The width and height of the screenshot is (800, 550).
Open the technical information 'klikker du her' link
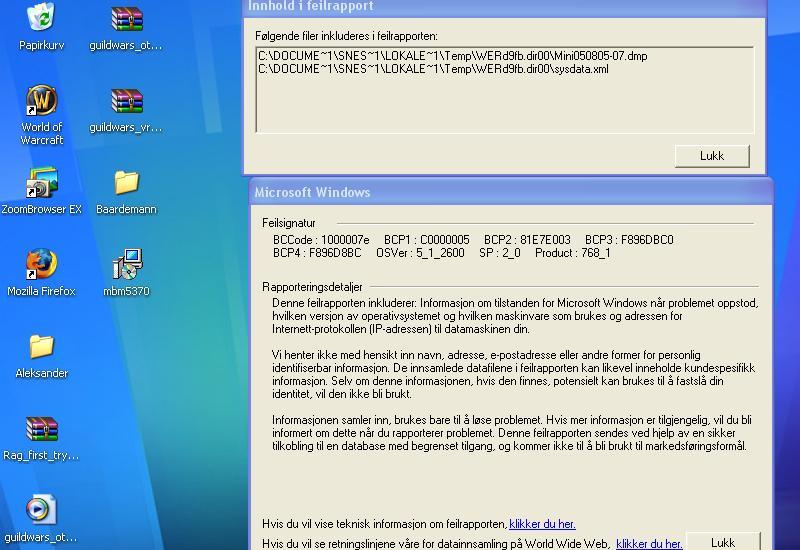click(x=542, y=524)
